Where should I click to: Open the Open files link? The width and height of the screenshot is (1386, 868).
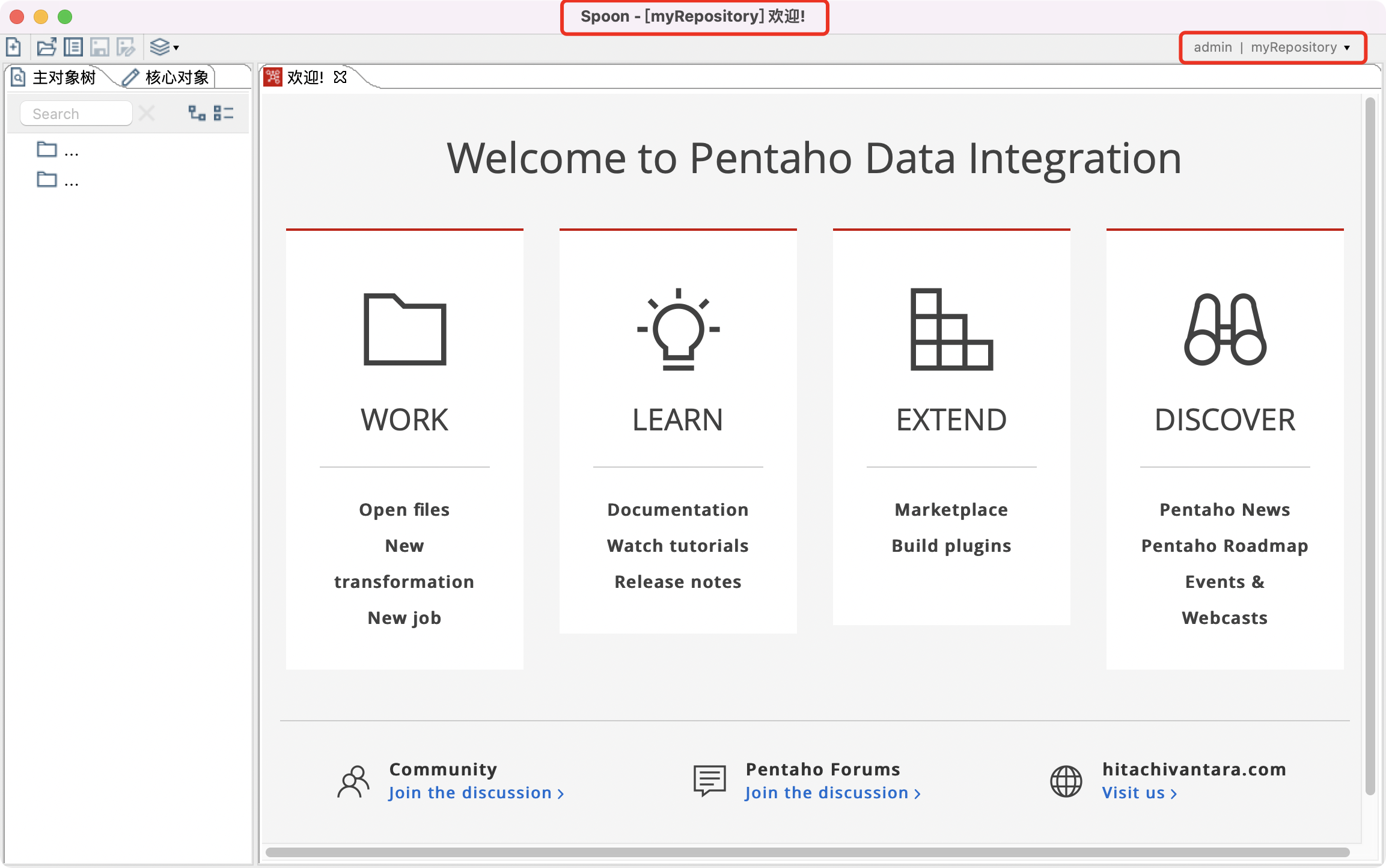tap(405, 510)
